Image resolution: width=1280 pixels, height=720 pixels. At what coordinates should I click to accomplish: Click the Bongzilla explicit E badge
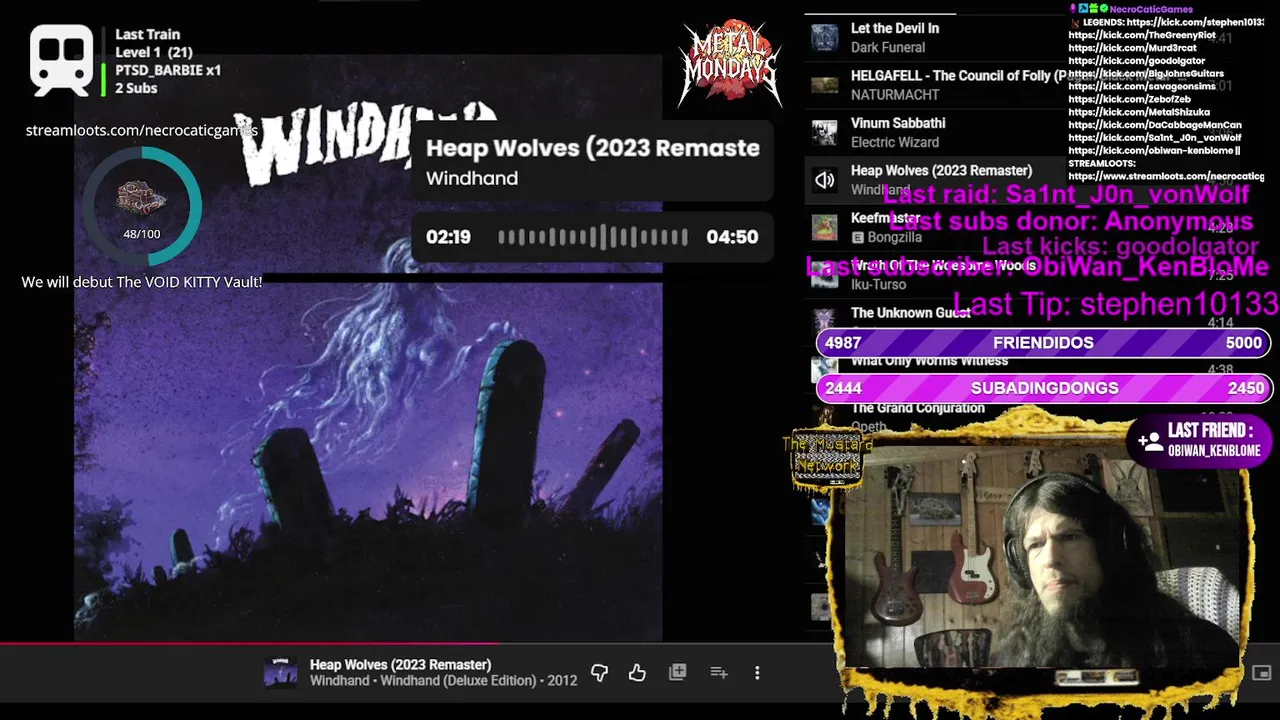click(x=857, y=238)
